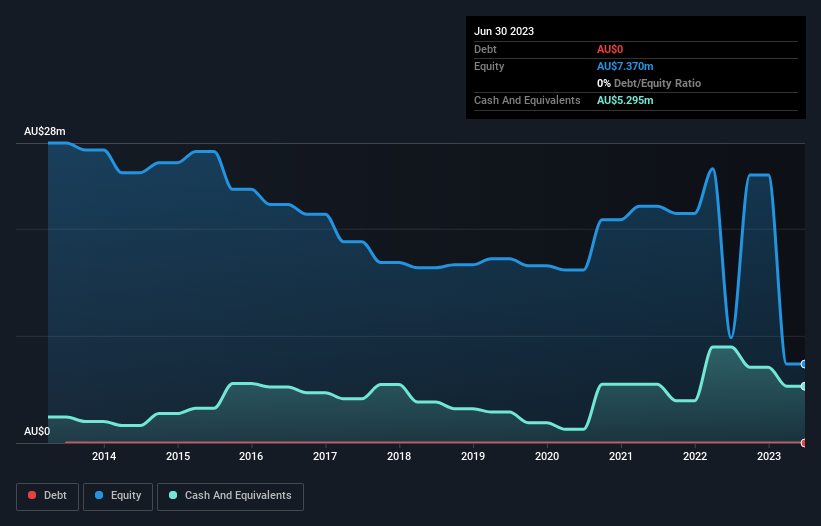Click the blue Equity legend dot
Viewport: 821px width, 526px height.
click(99, 495)
